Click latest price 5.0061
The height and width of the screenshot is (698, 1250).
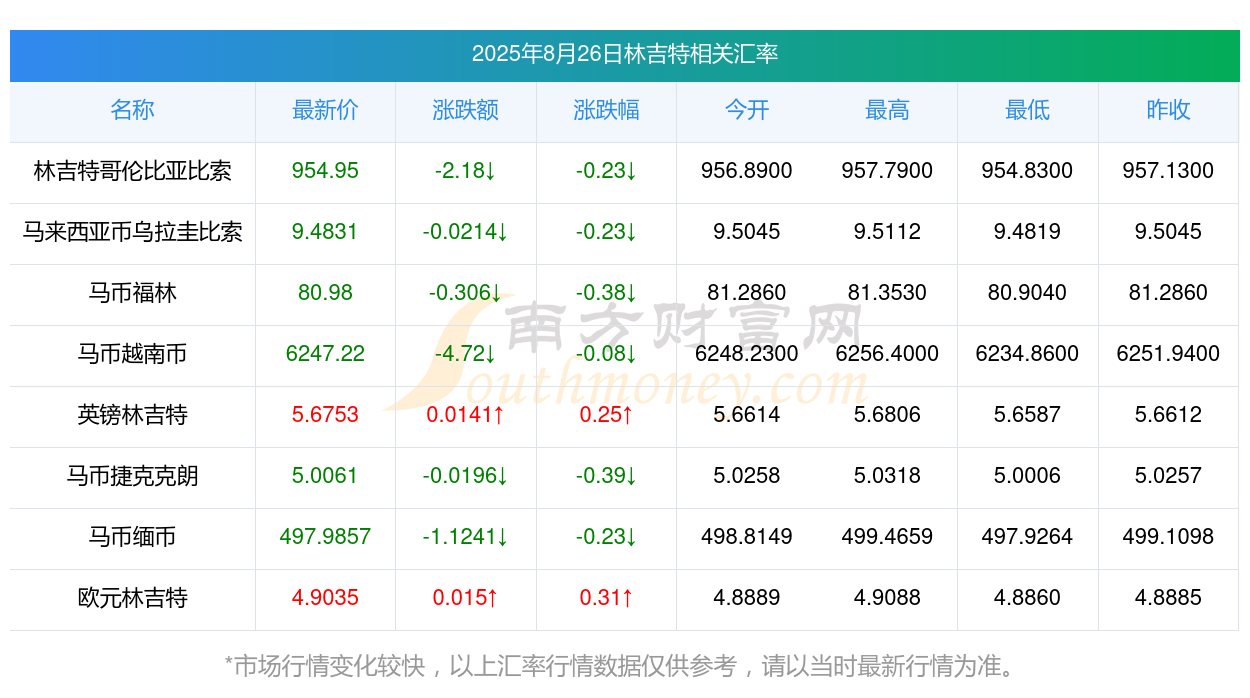point(325,476)
